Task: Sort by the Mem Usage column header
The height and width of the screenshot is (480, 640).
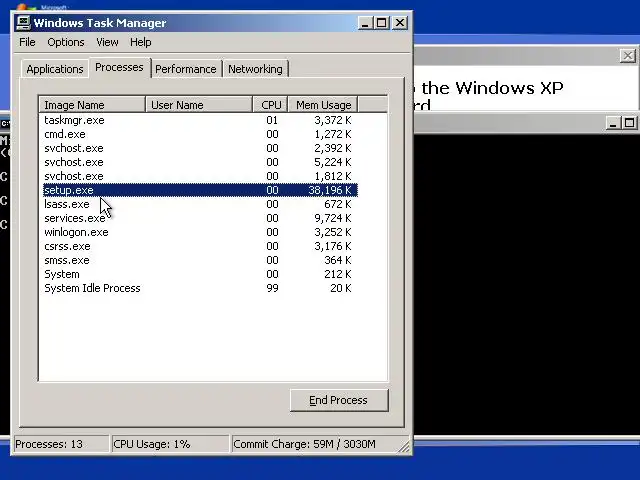Action: click(323, 105)
